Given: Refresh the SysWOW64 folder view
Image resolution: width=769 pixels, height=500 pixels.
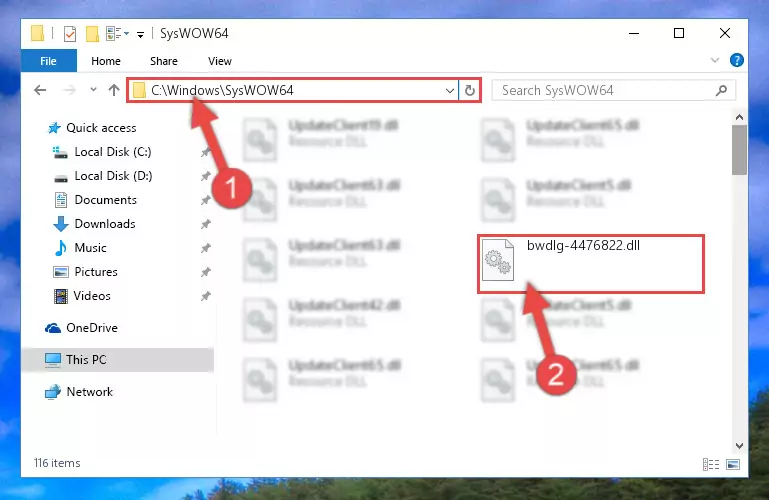Looking at the screenshot, I should pyautogui.click(x=469, y=91).
